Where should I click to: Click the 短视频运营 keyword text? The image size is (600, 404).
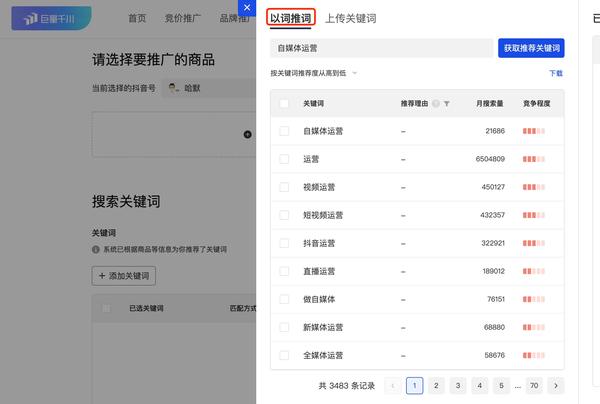click(x=323, y=215)
